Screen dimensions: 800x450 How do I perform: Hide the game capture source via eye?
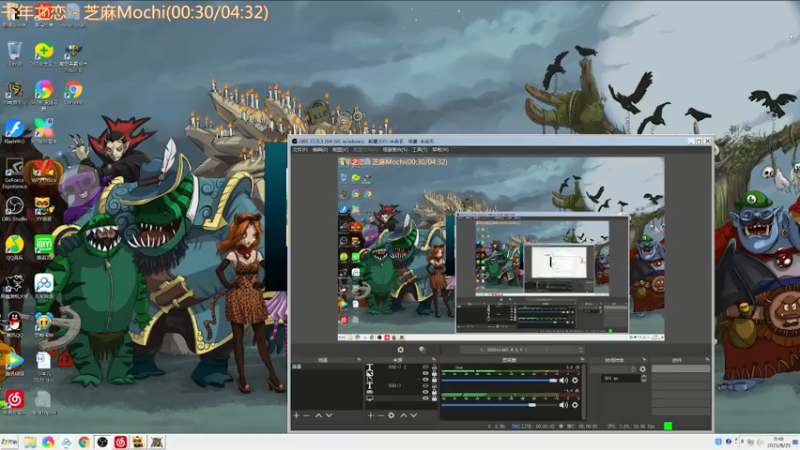[x=426, y=392]
